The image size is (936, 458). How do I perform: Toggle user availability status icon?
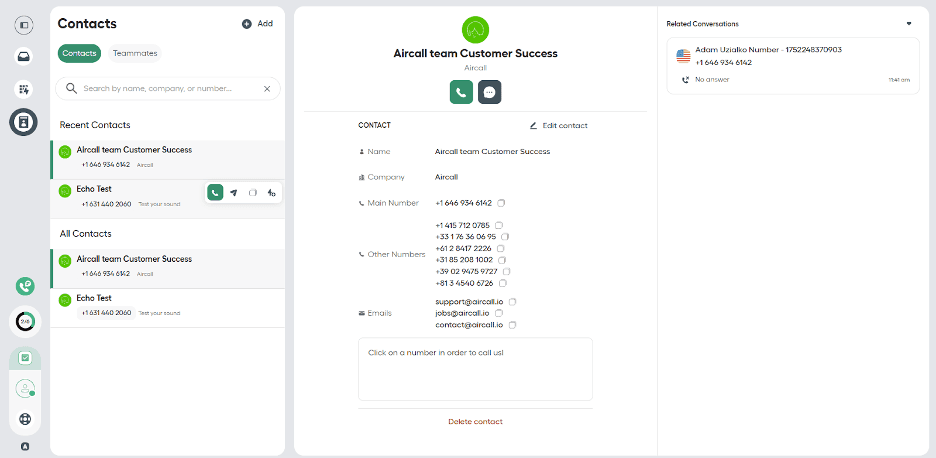click(25, 388)
